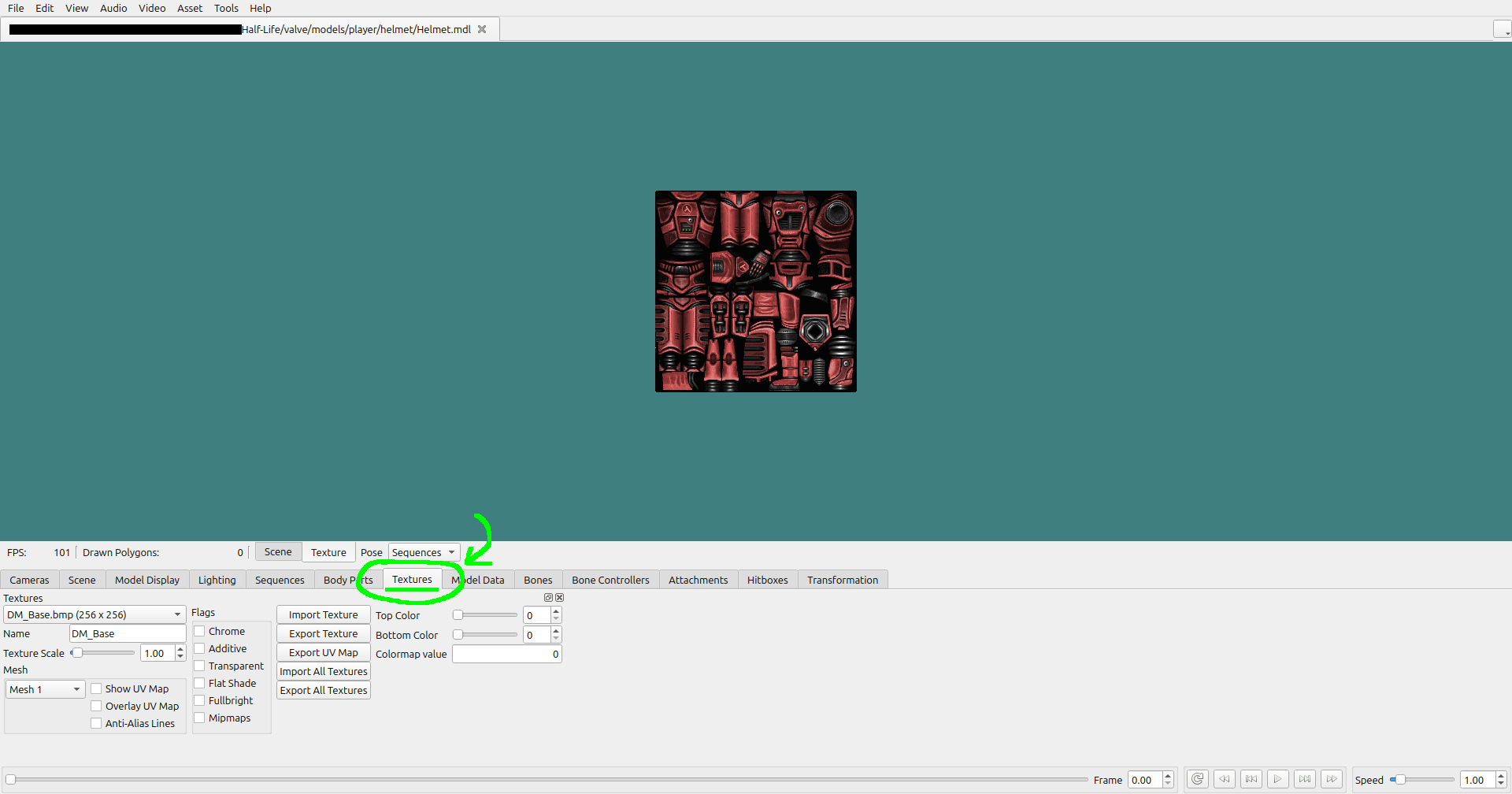Click the Import All Textures button
This screenshot has height=794, width=1512.
click(323, 671)
